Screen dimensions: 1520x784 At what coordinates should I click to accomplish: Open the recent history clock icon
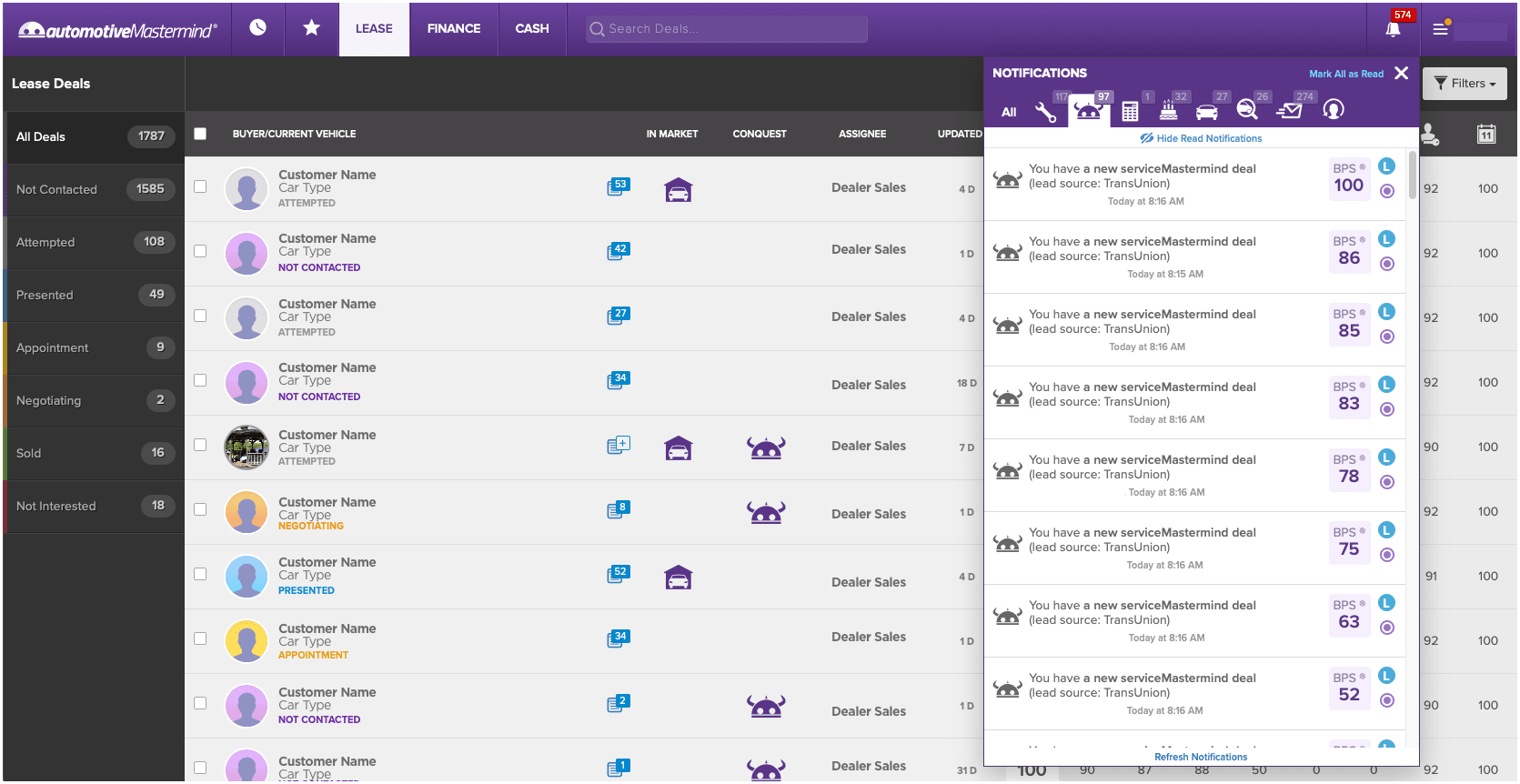258,28
